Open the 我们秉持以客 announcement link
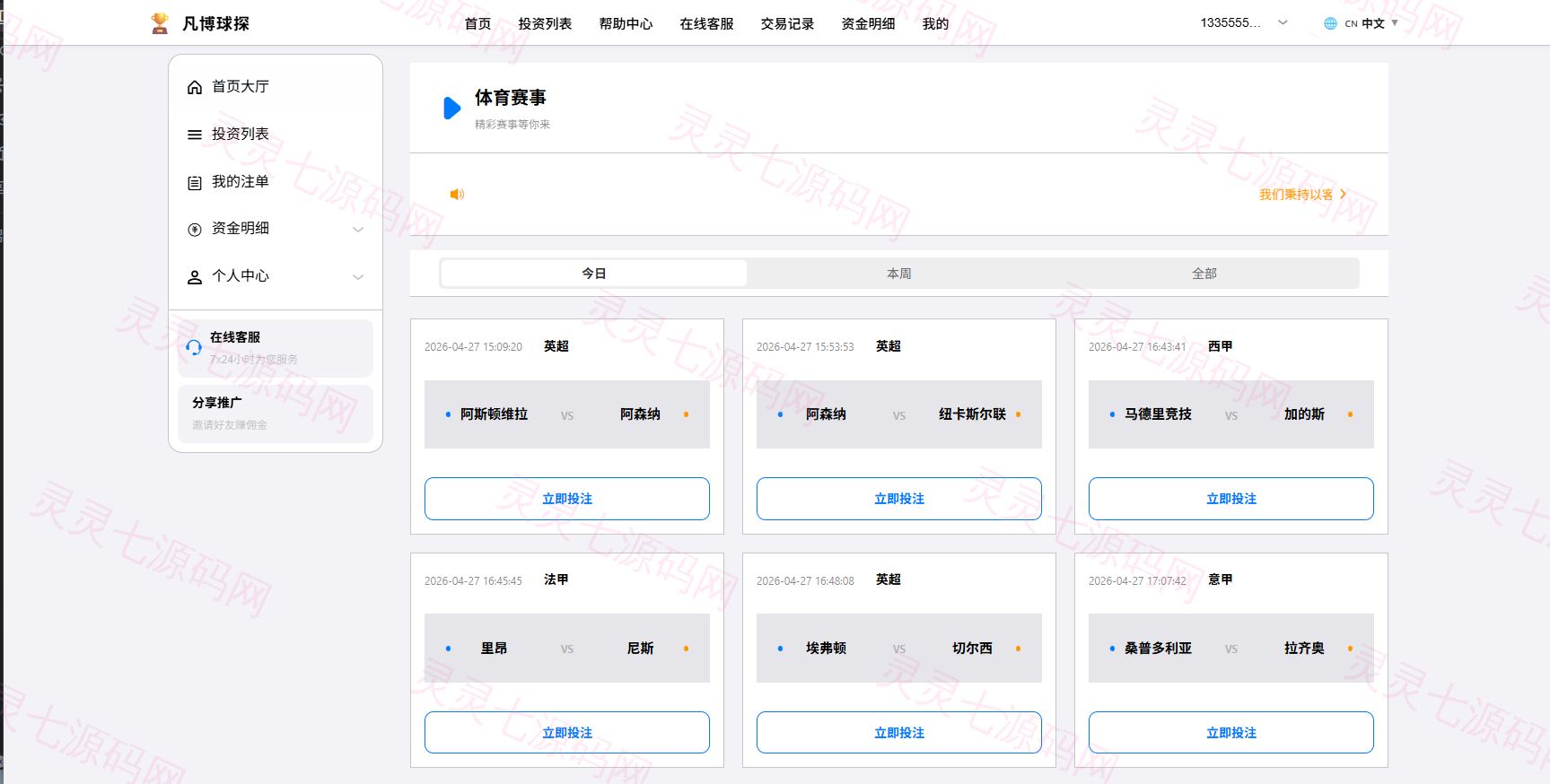Screen dimensions: 1550x784 coord(1302,195)
